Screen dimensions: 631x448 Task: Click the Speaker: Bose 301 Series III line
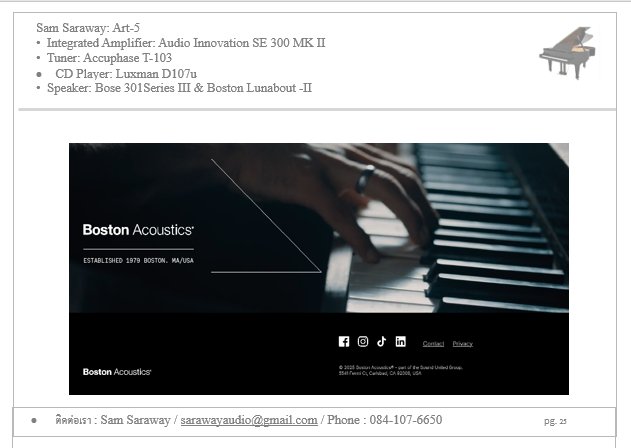coord(179,88)
